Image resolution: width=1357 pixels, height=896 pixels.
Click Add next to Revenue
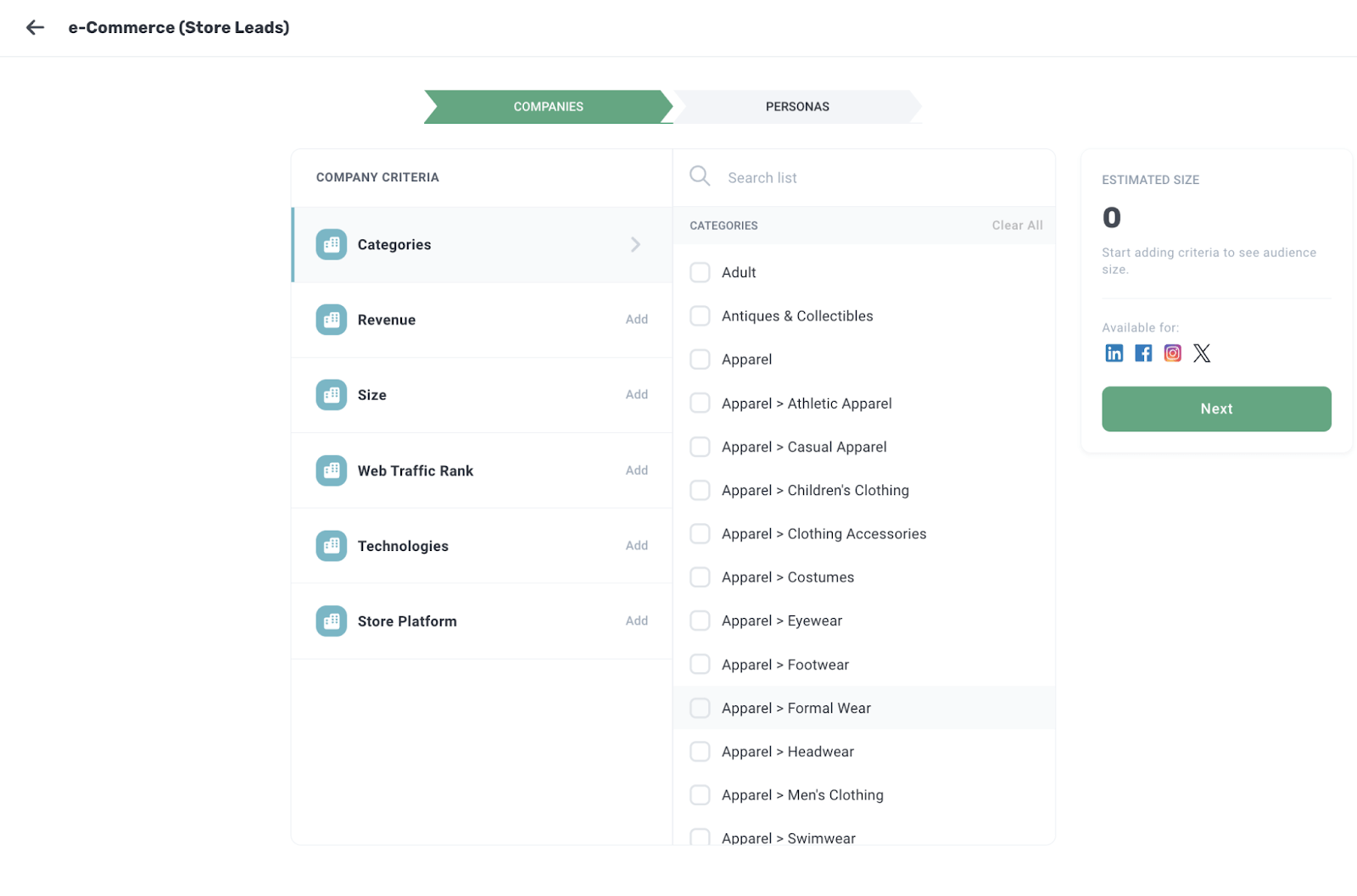click(x=637, y=320)
